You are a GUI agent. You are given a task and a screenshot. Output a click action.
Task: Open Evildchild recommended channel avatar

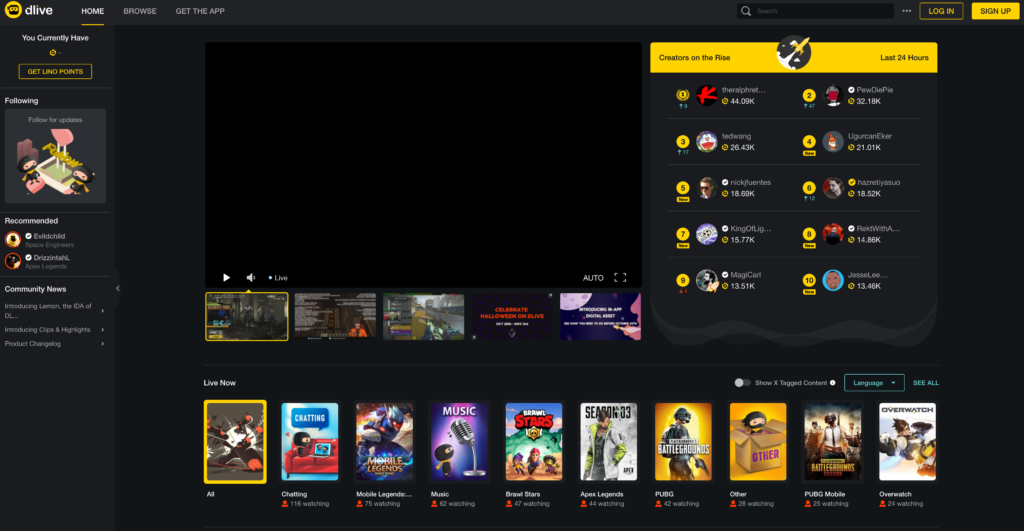[12, 239]
